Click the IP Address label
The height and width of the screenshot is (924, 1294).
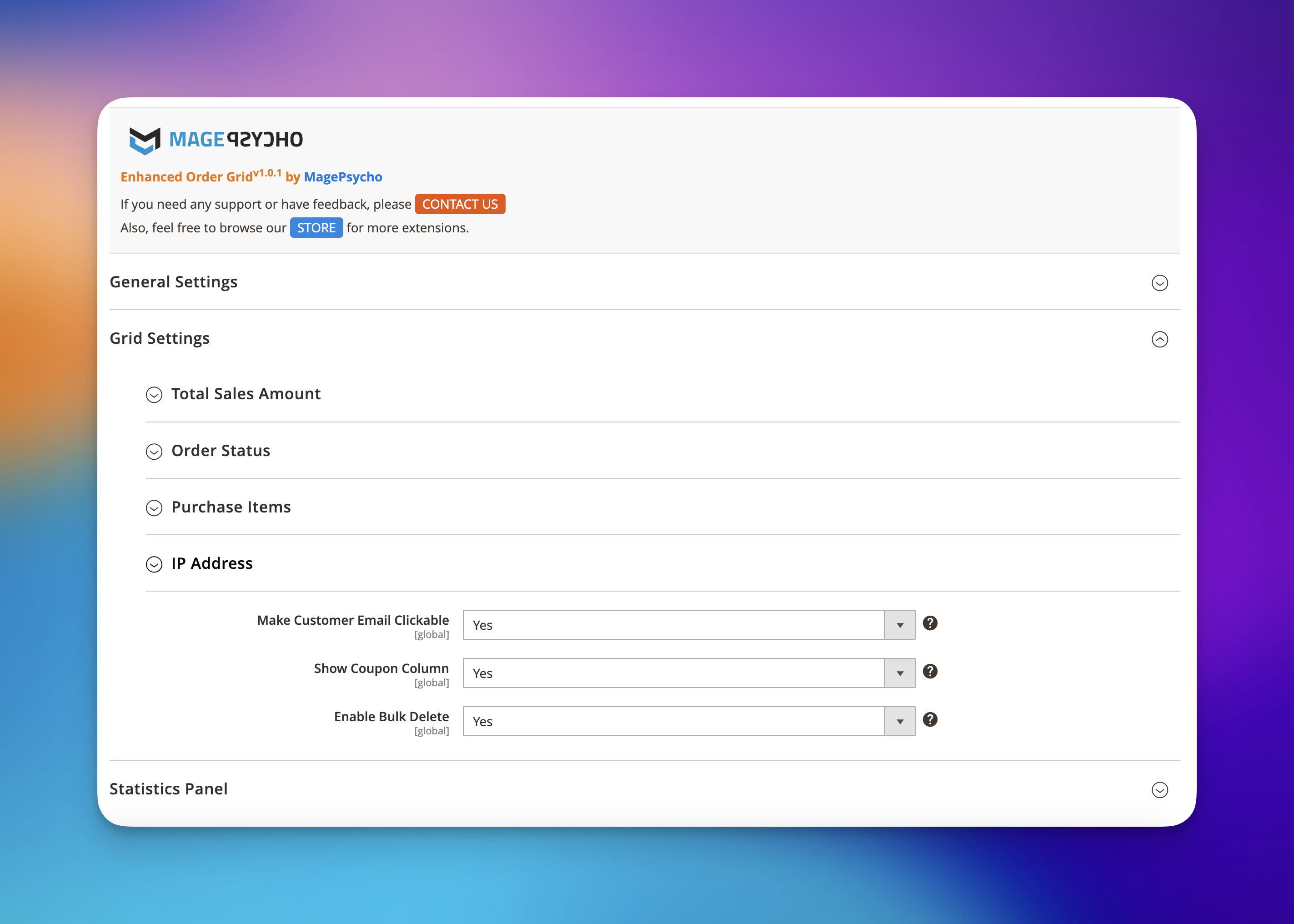212,563
